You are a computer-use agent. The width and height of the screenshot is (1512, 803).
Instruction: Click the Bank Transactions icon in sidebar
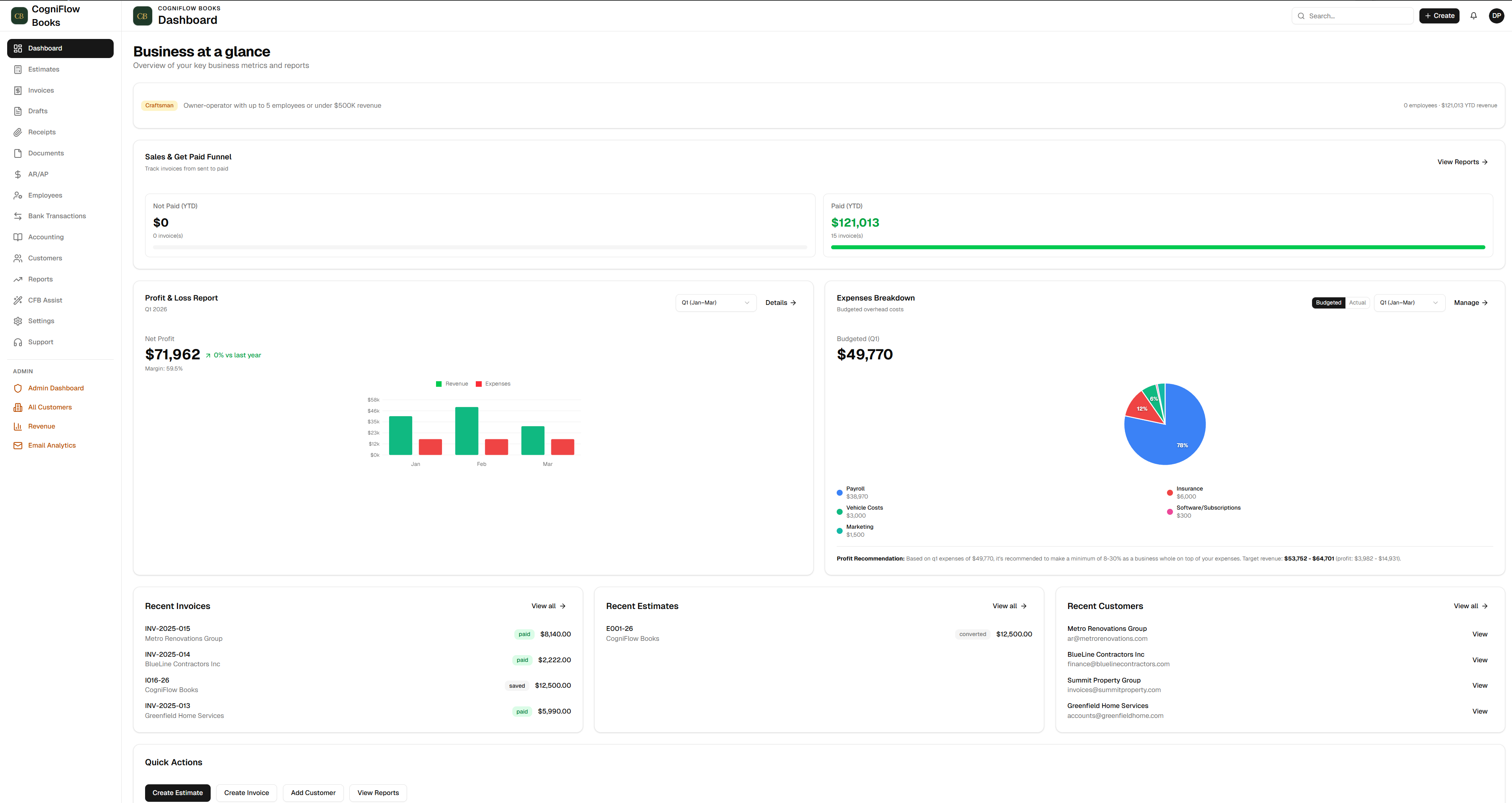tap(17, 215)
